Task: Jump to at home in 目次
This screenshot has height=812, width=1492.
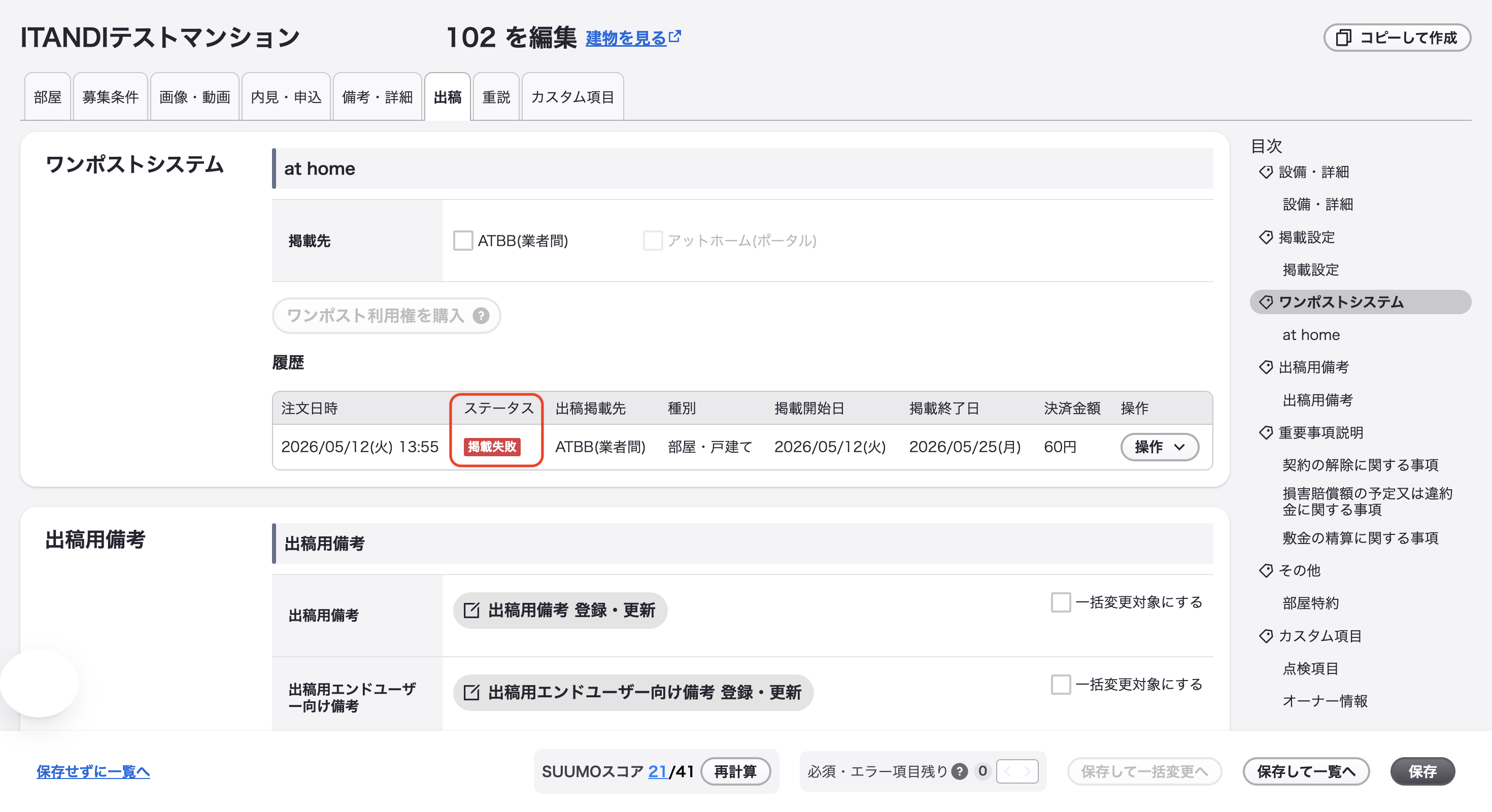Action: [1311, 335]
